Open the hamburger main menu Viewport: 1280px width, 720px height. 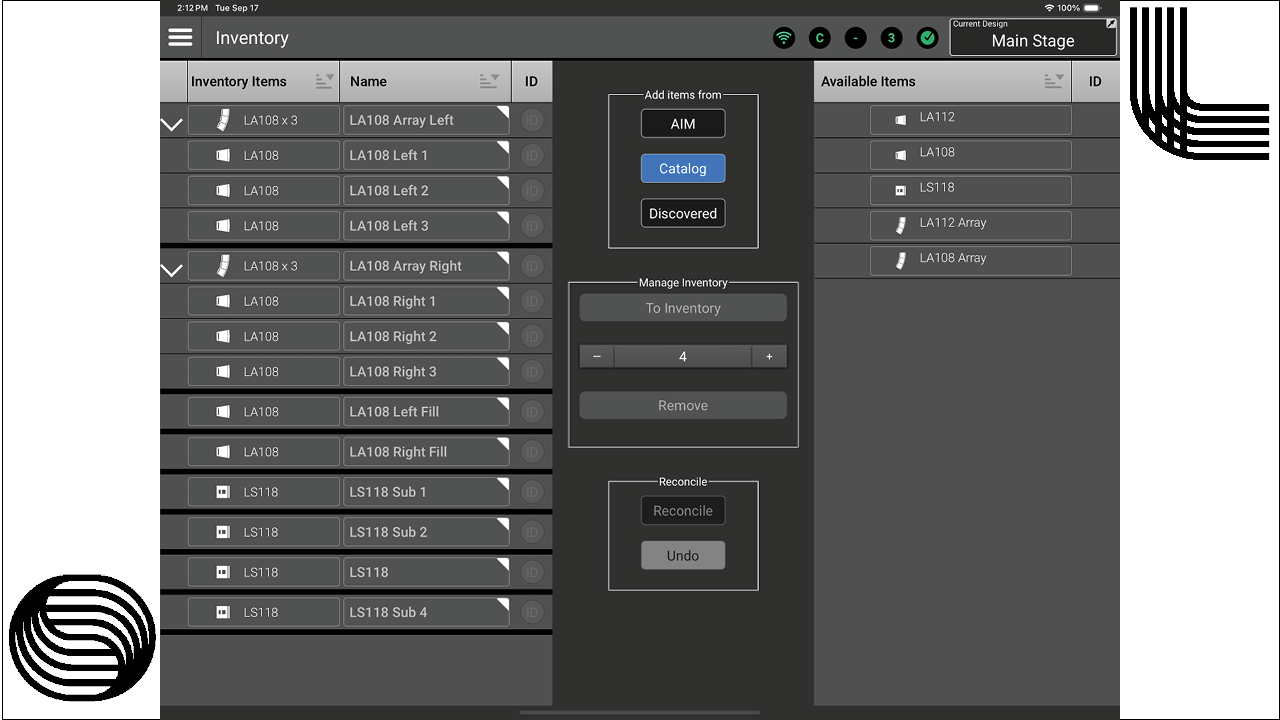180,37
